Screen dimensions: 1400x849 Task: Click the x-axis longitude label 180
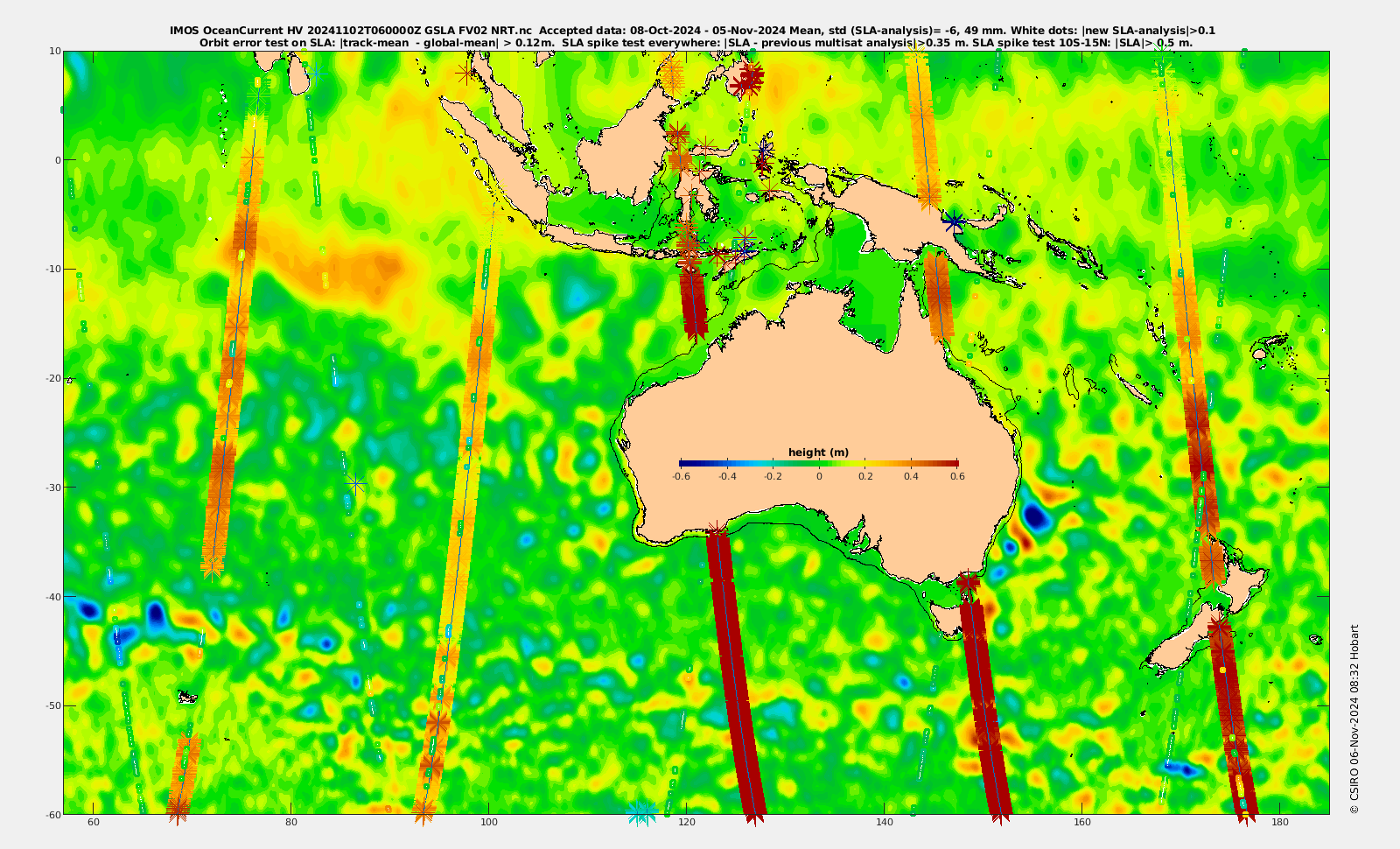(x=1280, y=823)
